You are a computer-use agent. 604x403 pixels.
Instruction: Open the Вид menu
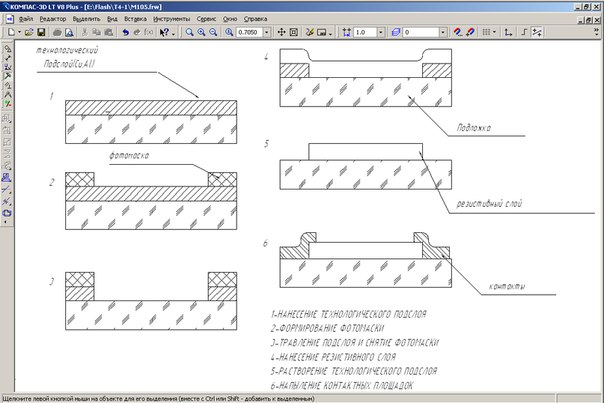(112, 19)
